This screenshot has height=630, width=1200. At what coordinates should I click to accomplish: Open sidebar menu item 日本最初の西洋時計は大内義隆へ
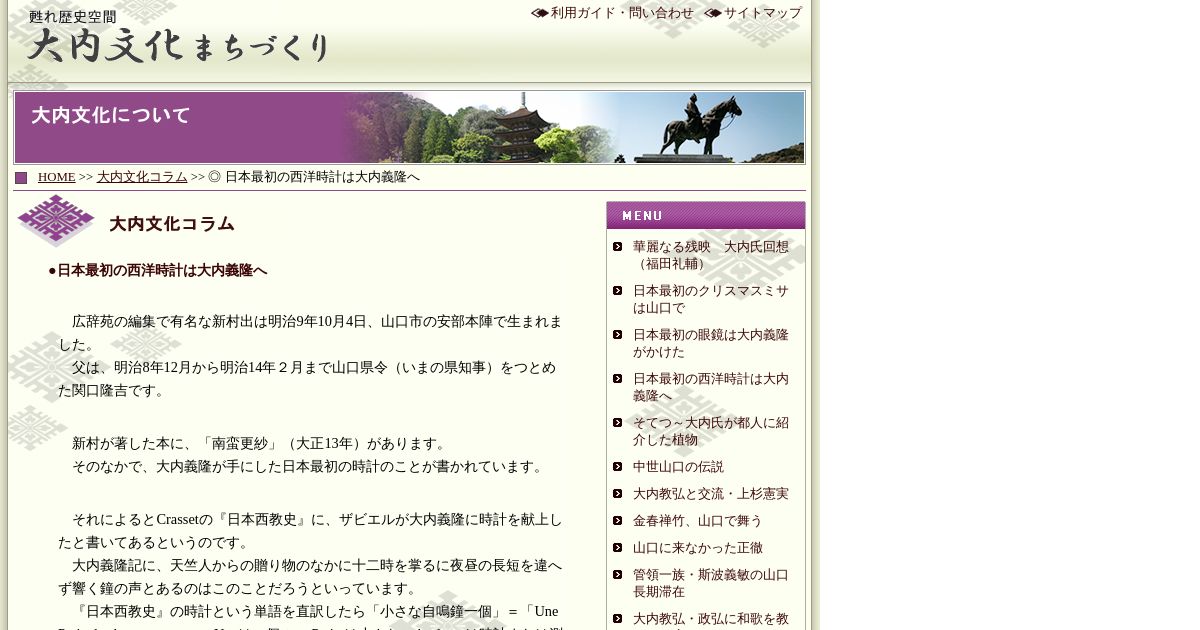(x=711, y=387)
